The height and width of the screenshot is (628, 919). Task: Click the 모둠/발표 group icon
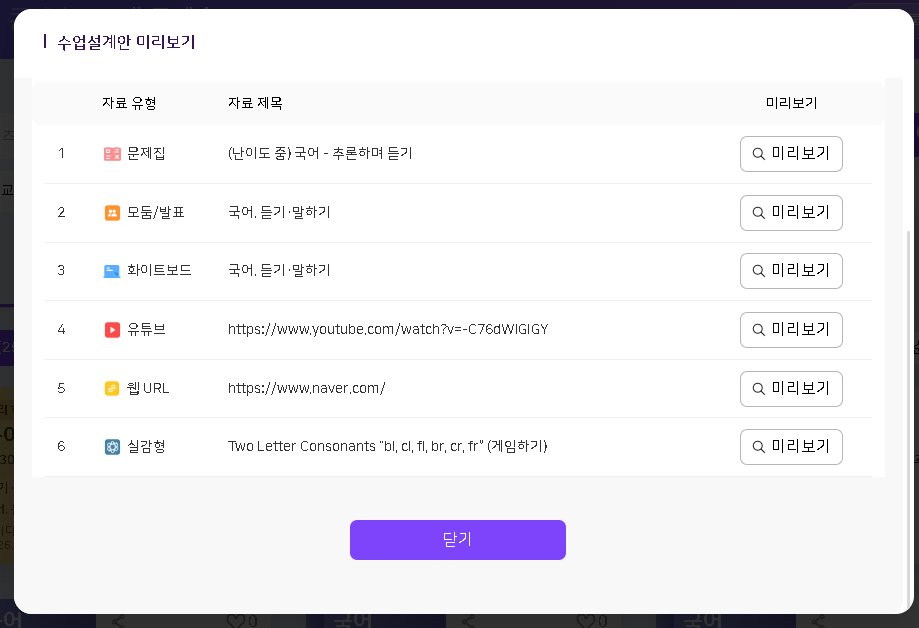click(112, 212)
